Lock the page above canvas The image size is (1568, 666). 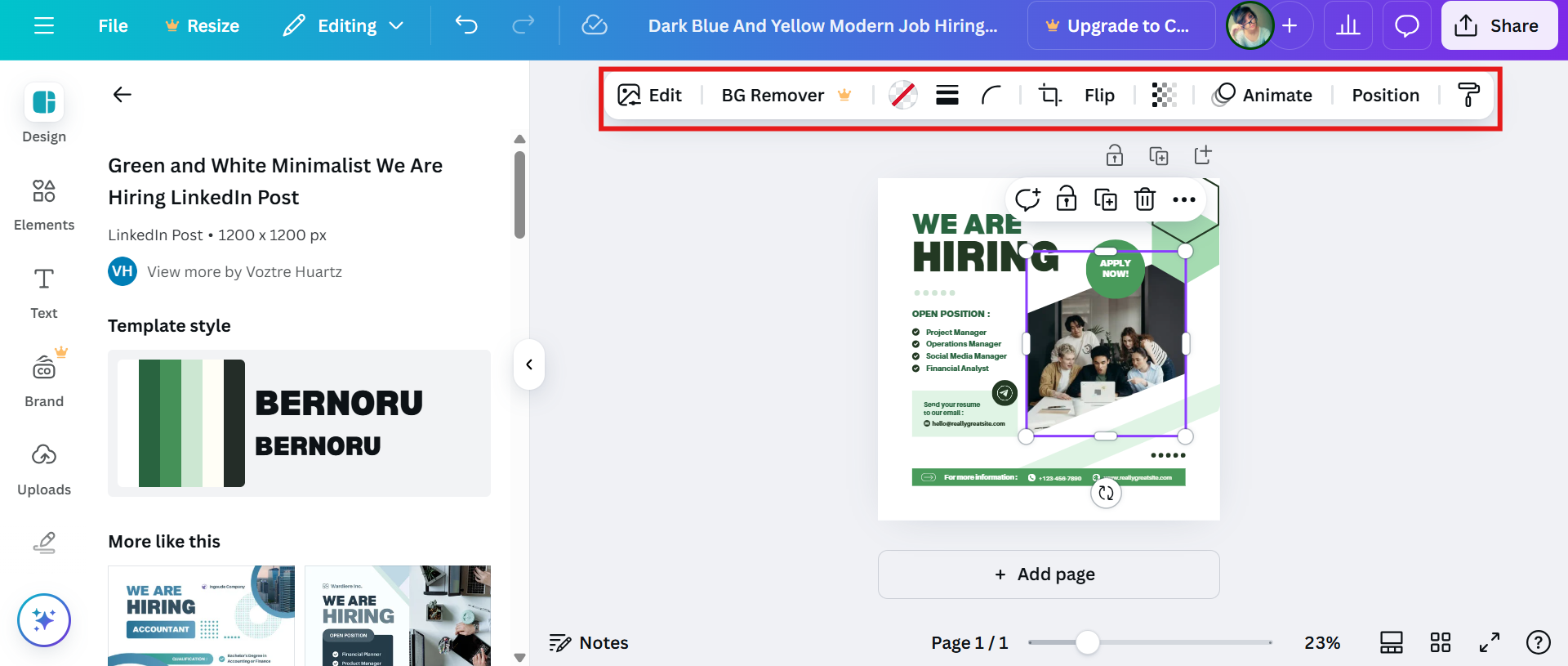click(1115, 155)
